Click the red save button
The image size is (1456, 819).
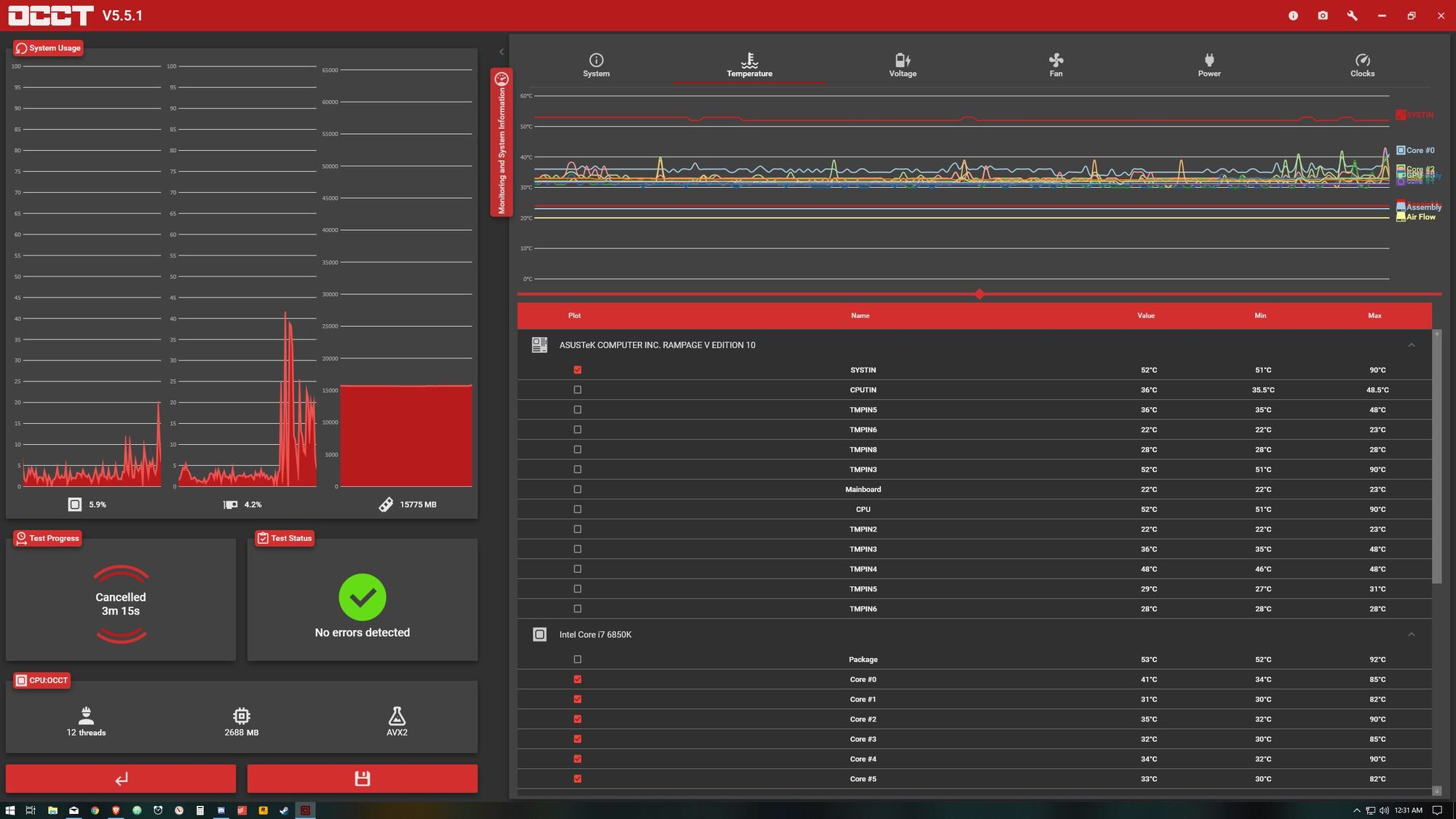coord(363,779)
